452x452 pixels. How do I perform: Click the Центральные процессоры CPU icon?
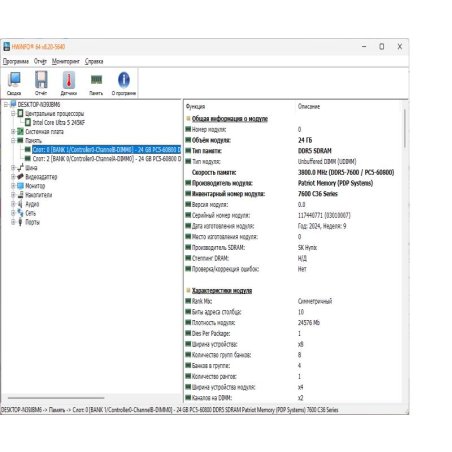coord(20,113)
